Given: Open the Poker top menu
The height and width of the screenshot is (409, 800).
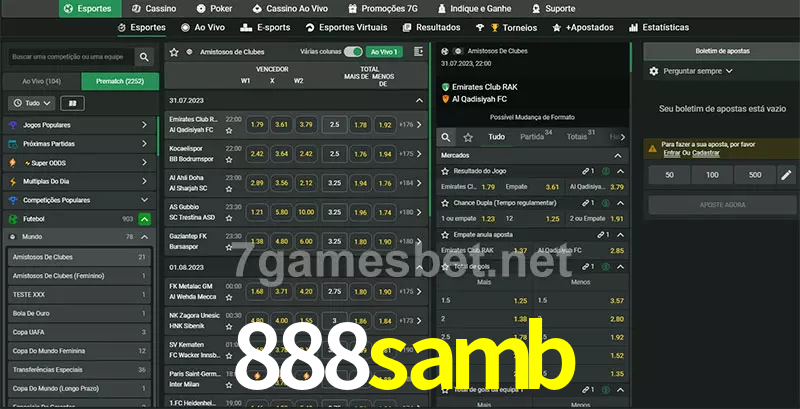Looking at the screenshot, I should coord(214,9).
